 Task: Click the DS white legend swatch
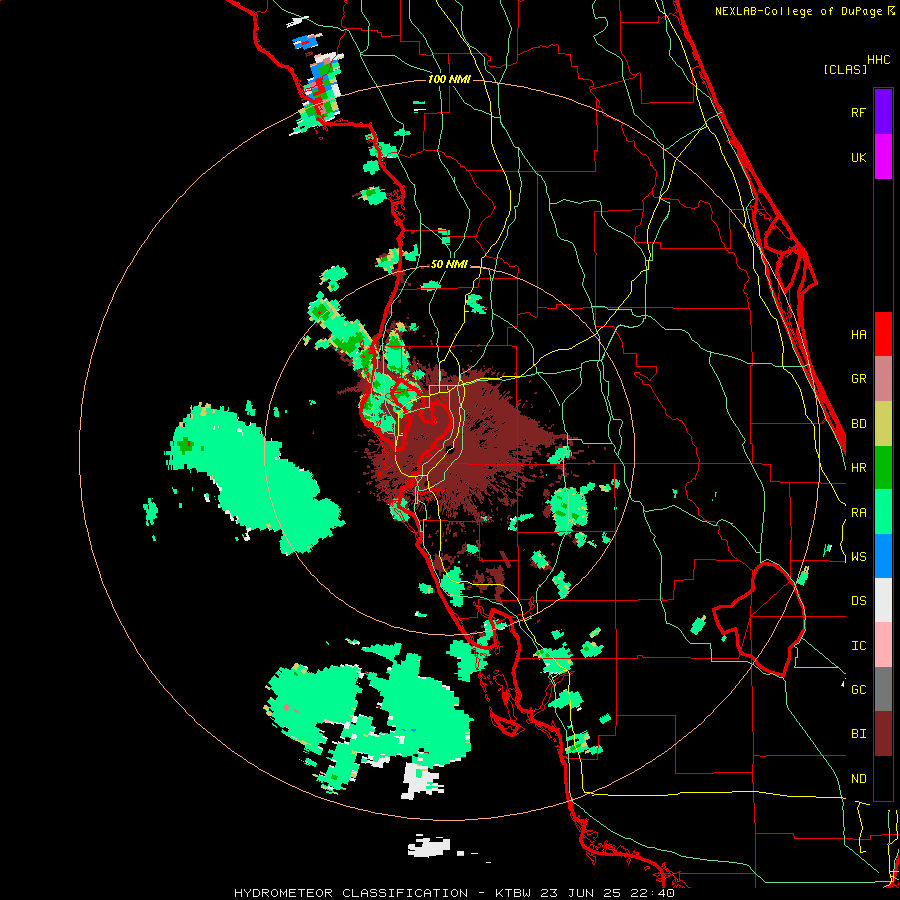[883, 600]
